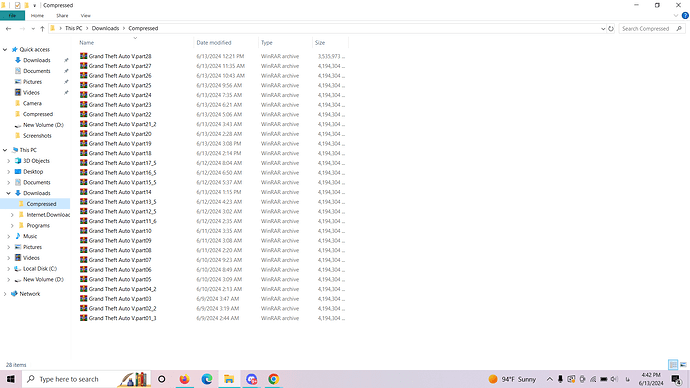Select Internet Download folder in tree
The height and width of the screenshot is (388, 690).
pyautogui.click(x=48, y=215)
